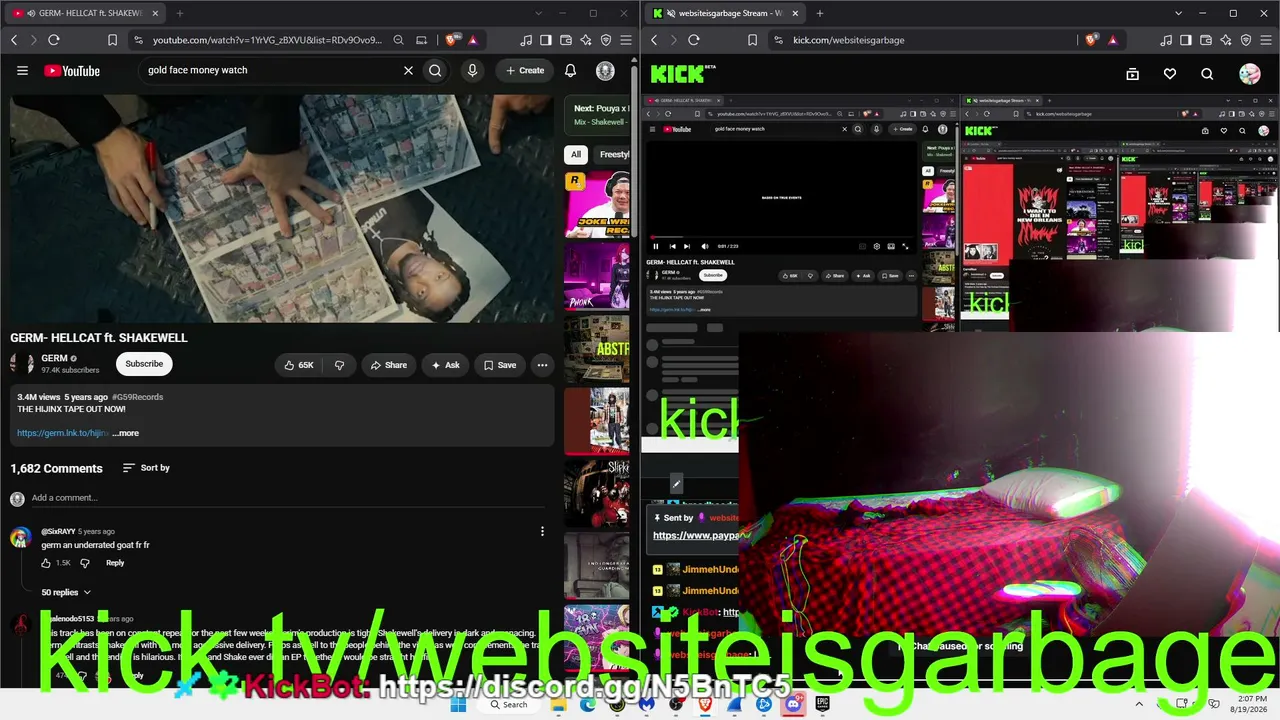Open the browser menu in Kick window

[1266, 40]
